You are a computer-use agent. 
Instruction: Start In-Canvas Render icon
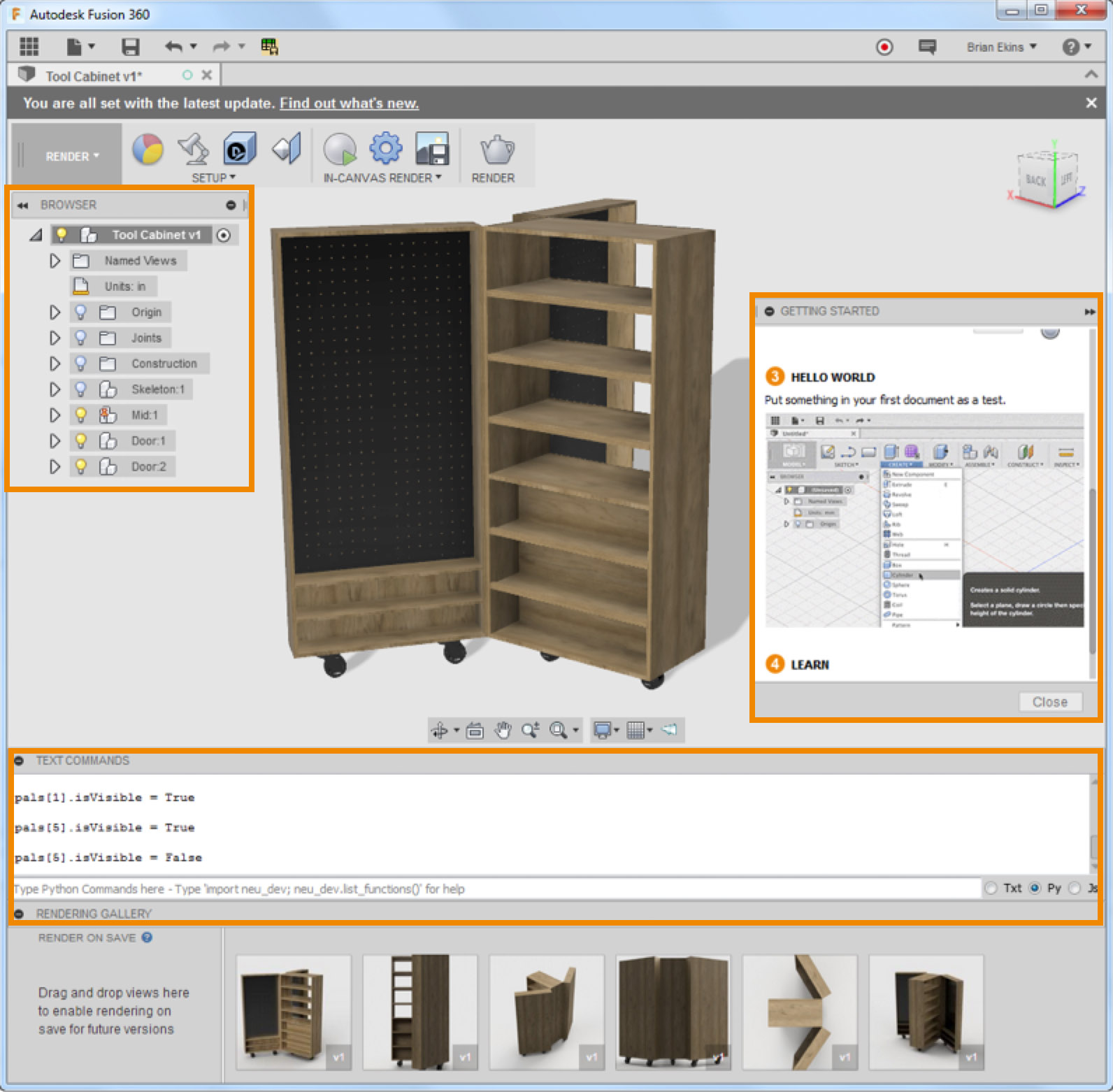[x=340, y=149]
